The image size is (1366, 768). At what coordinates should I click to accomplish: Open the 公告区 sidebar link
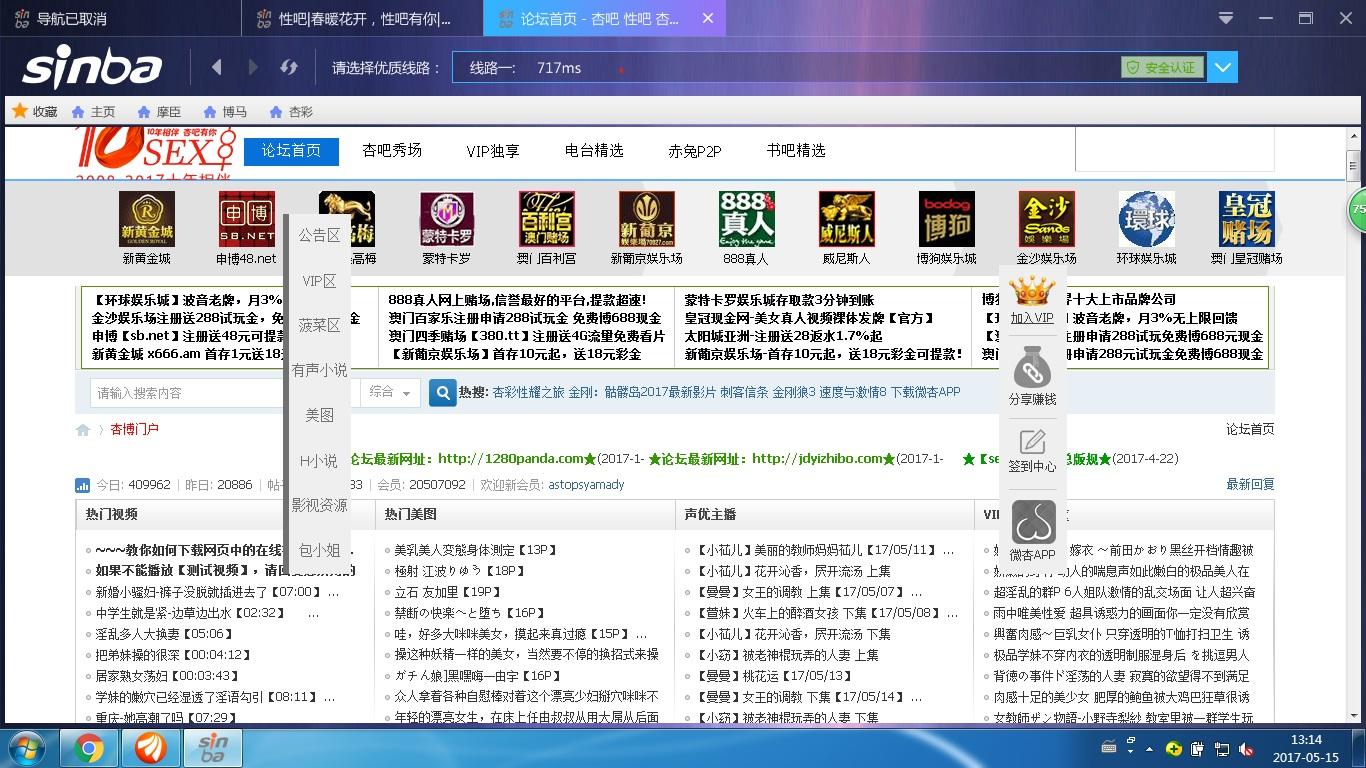[x=320, y=236]
